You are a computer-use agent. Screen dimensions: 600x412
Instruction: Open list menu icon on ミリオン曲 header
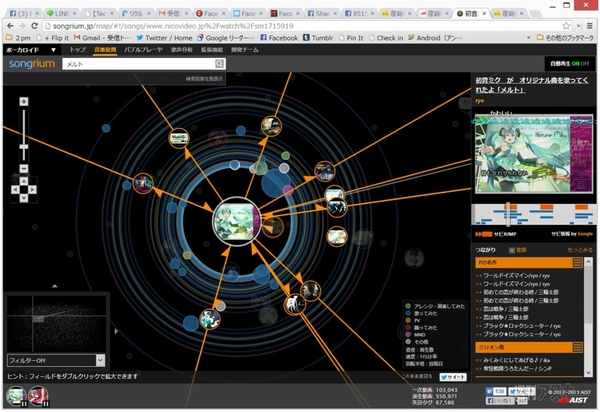pos(577,347)
